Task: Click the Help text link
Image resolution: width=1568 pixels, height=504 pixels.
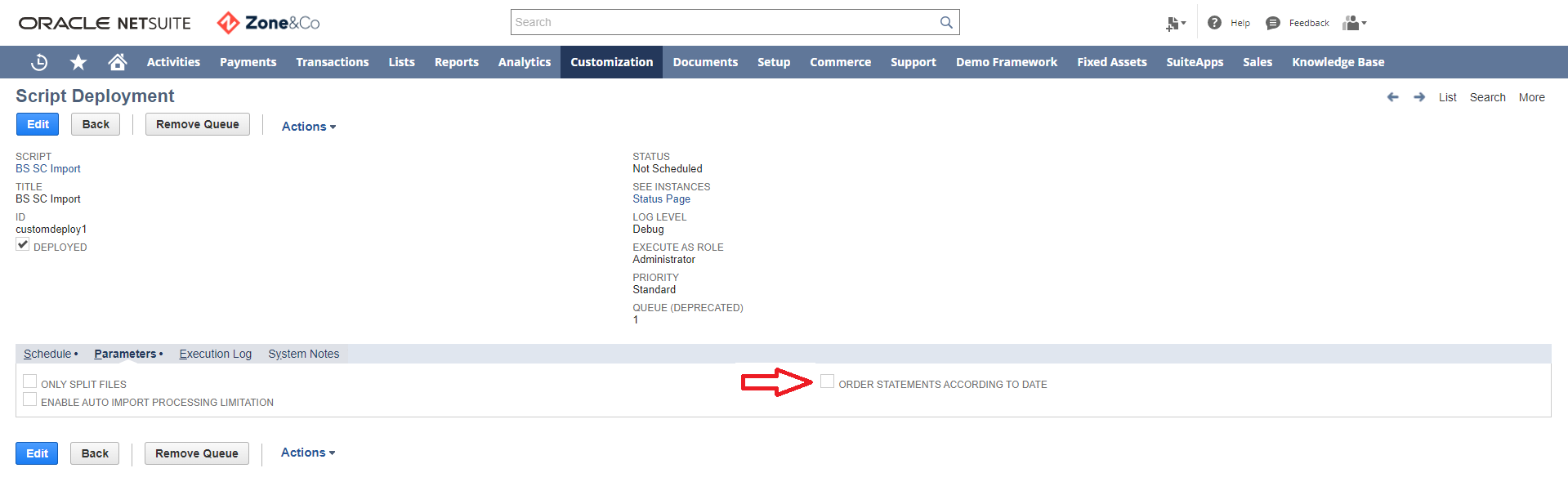Action: pos(1240,23)
